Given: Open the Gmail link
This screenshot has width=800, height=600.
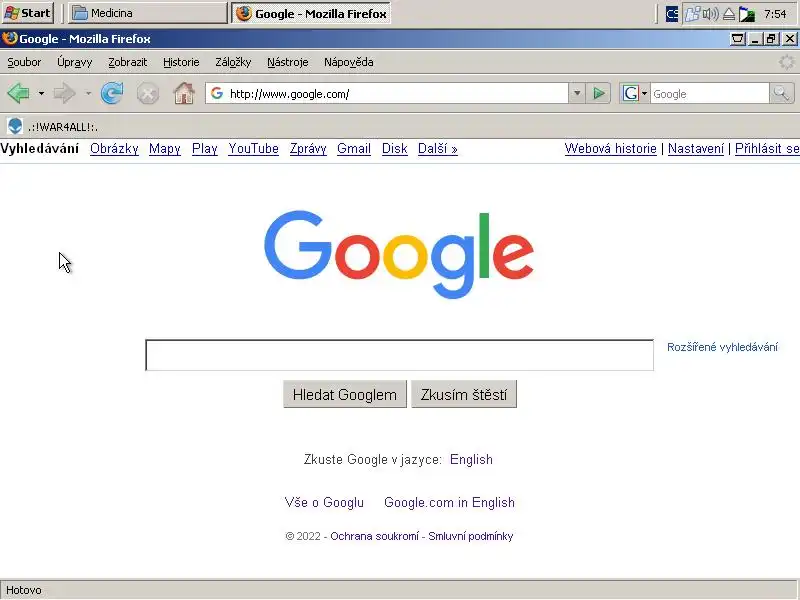Looking at the screenshot, I should pyautogui.click(x=354, y=148).
